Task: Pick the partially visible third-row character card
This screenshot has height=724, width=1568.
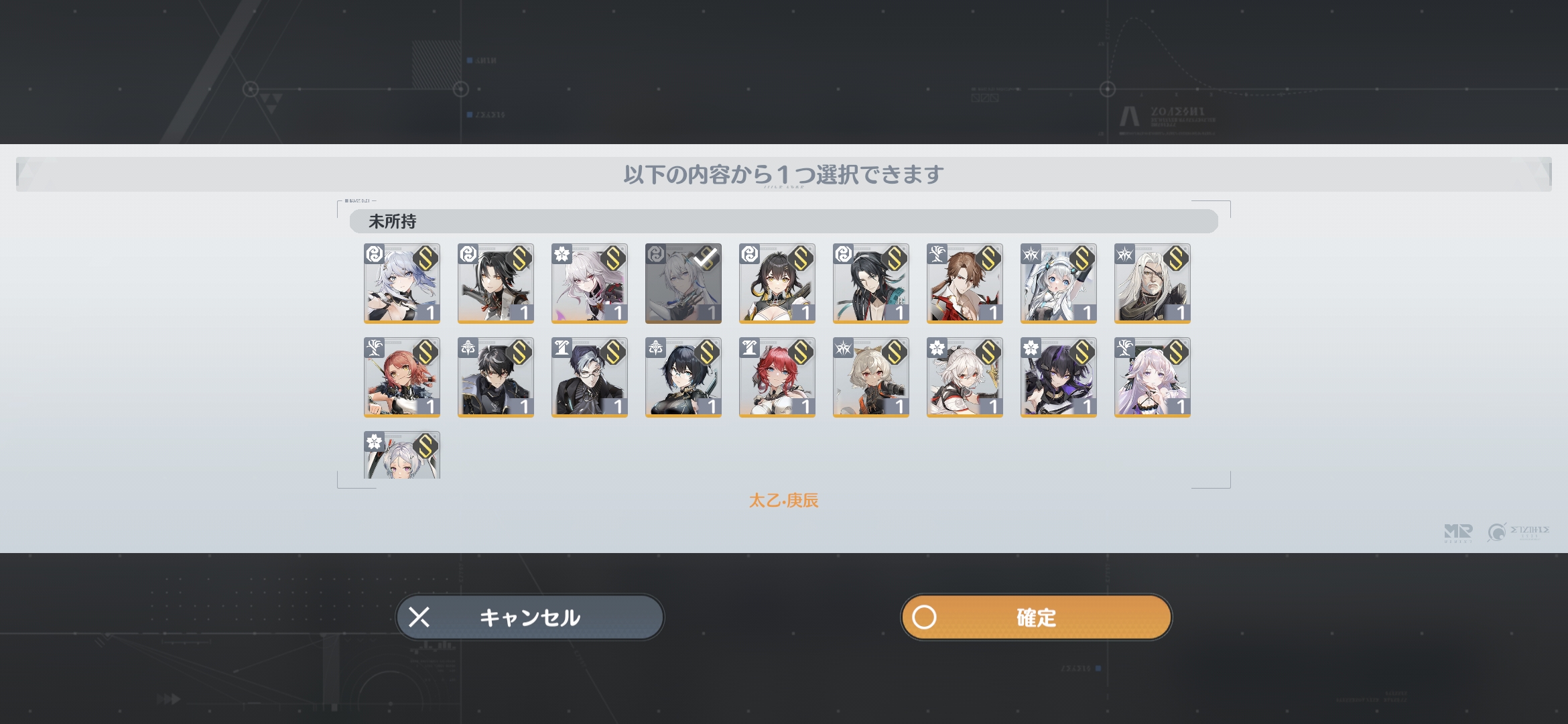Action: point(401,455)
